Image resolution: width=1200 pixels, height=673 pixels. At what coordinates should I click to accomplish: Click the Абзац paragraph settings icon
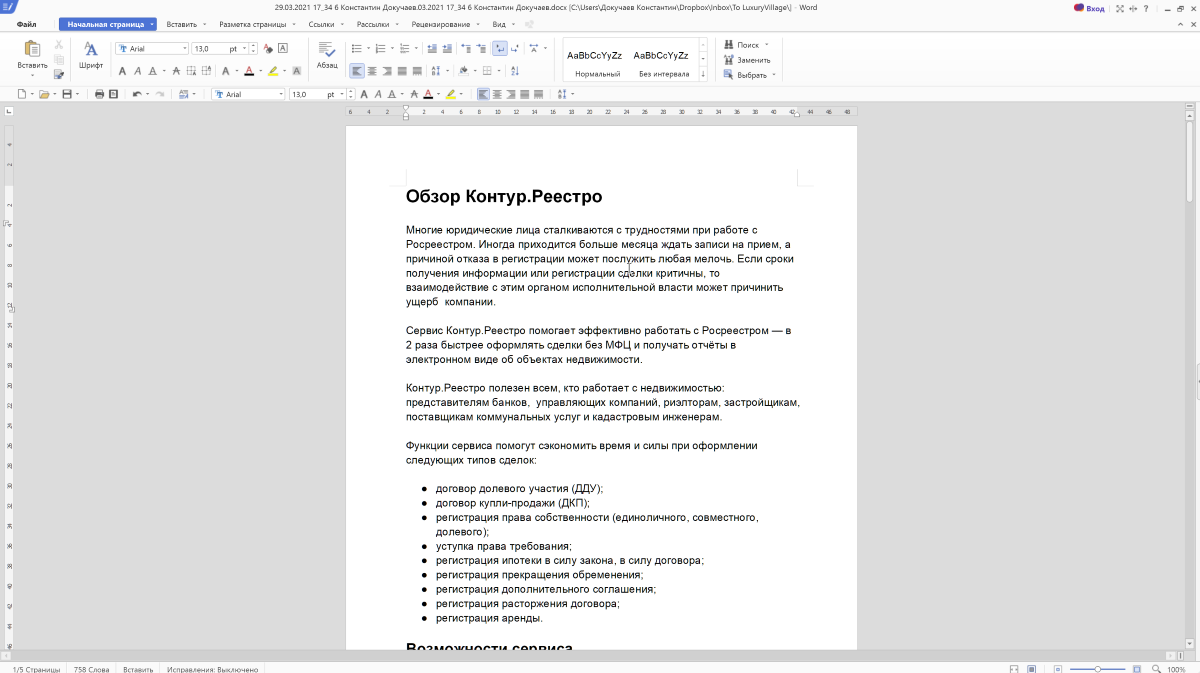(327, 55)
